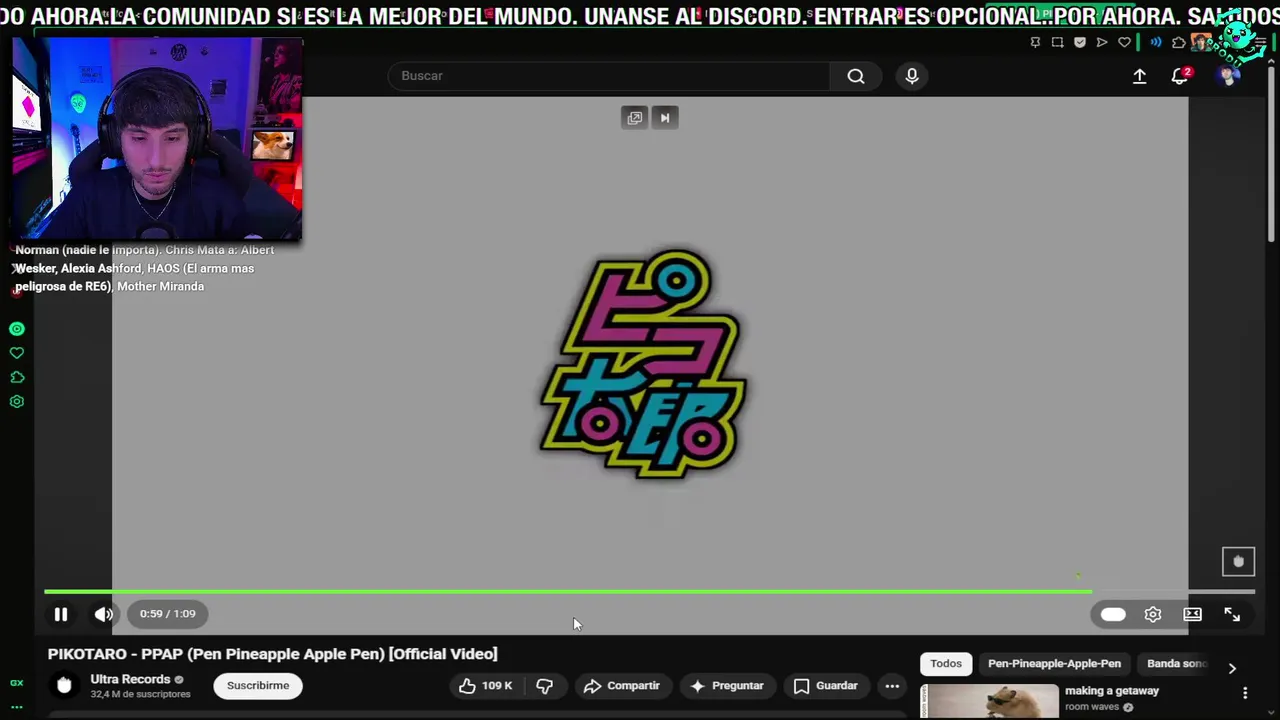Viewport: 1280px width, 720px height.
Task: Click the skip-next icon above player
Action: (x=665, y=118)
